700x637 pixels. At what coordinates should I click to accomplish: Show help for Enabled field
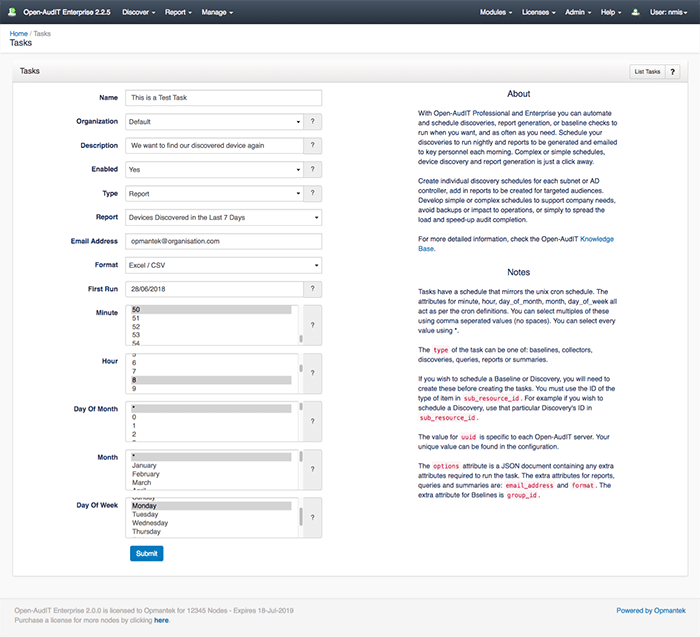312,169
